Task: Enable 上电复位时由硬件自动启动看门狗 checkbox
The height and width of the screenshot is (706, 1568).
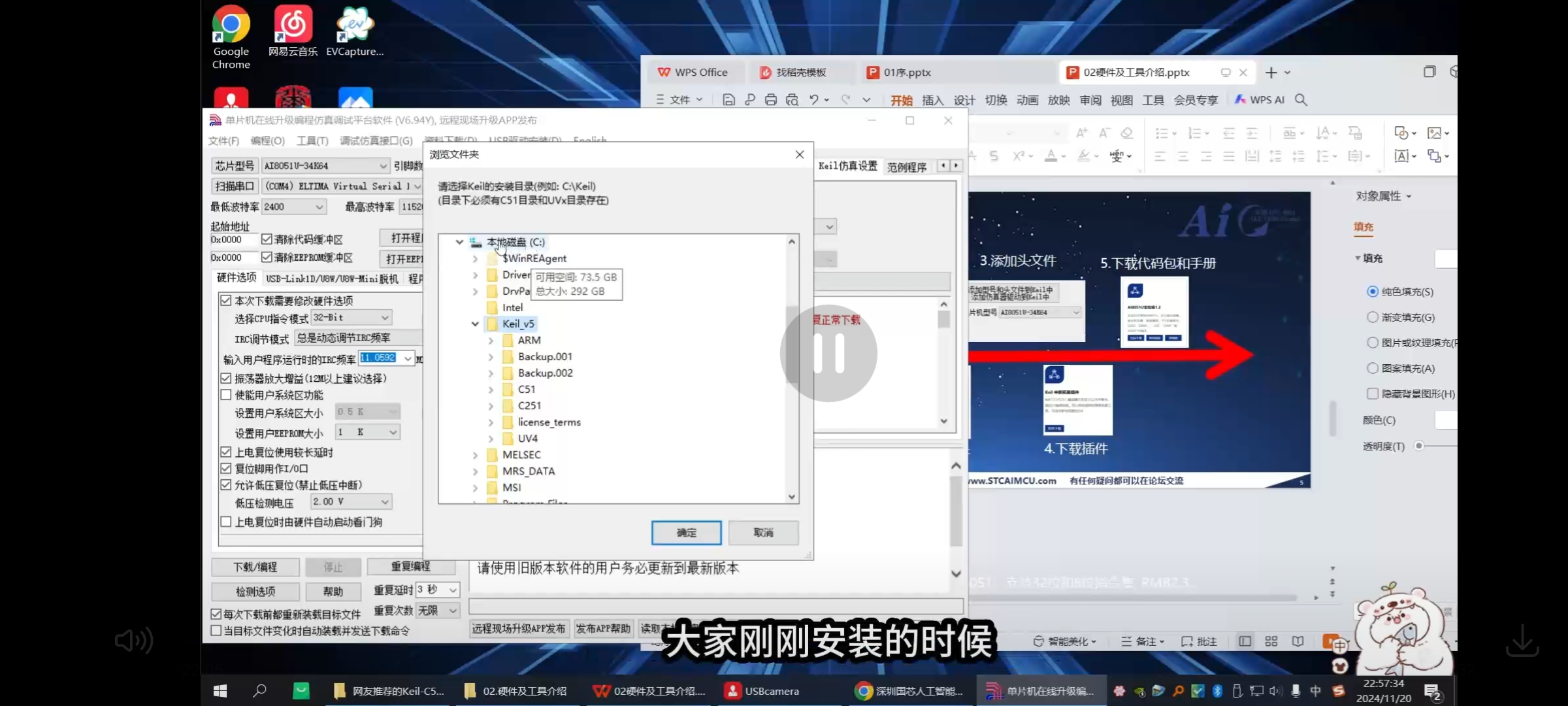Action: point(226,522)
